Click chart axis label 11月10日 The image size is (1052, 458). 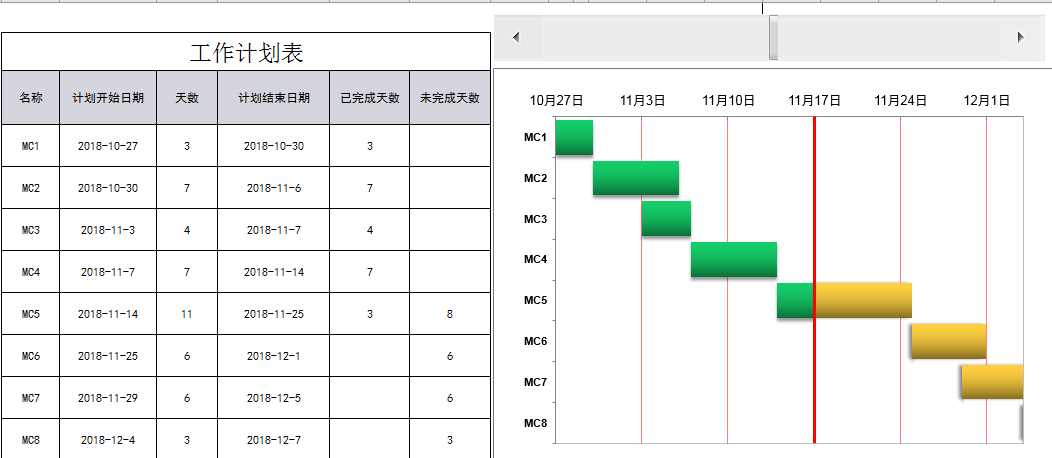click(729, 101)
